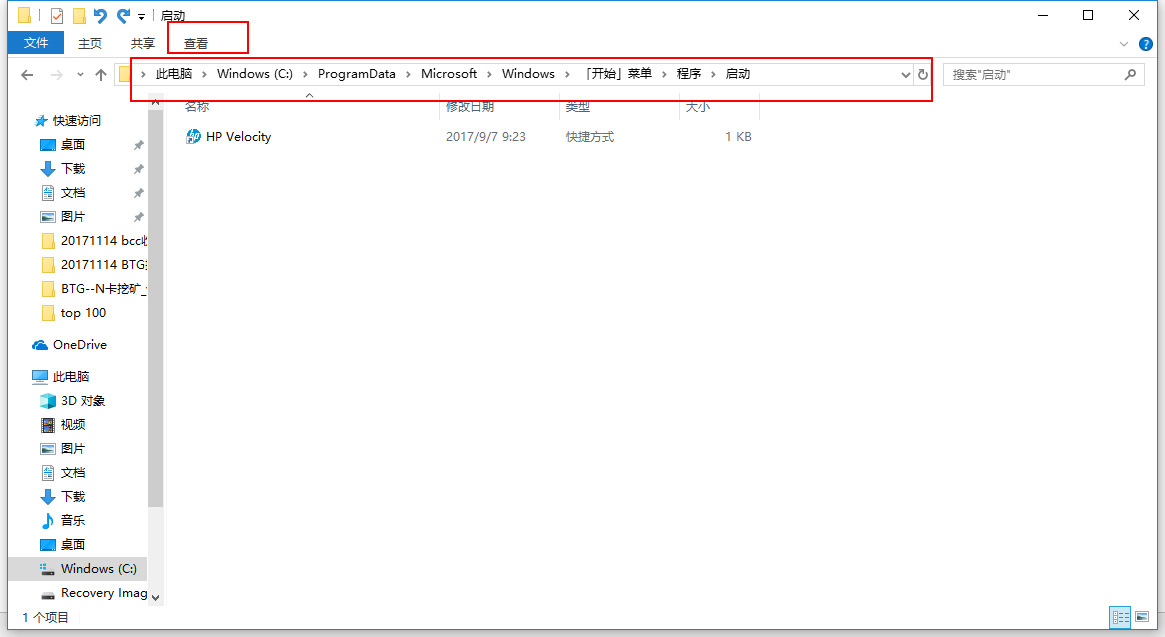
Task: Expand the ribbon using the chevron
Action: [x=1124, y=44]
